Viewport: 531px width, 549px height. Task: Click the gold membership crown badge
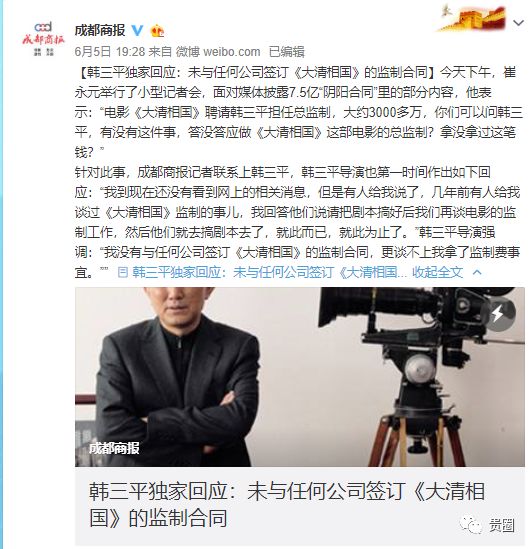[157, 31]
